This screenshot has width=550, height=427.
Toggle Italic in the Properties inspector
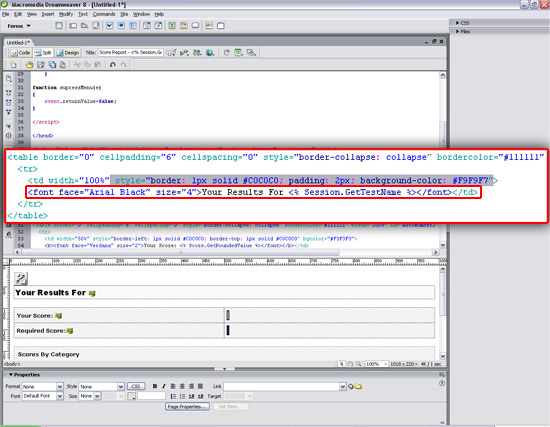tap(163, 386)
